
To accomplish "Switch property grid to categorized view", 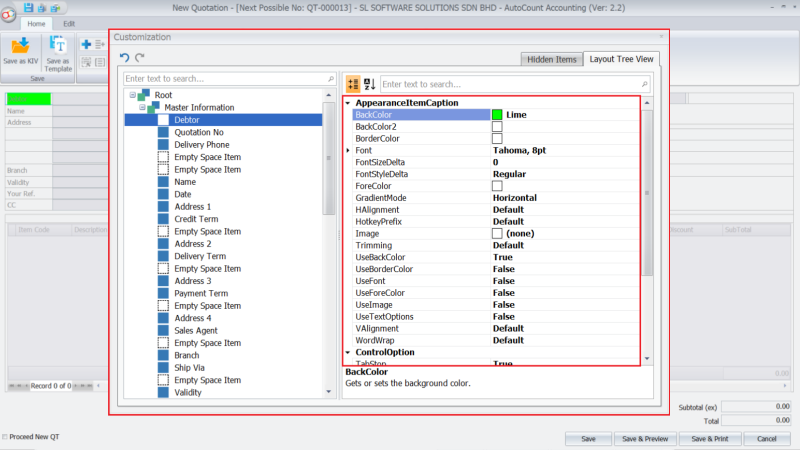I will tap(353, 84).
